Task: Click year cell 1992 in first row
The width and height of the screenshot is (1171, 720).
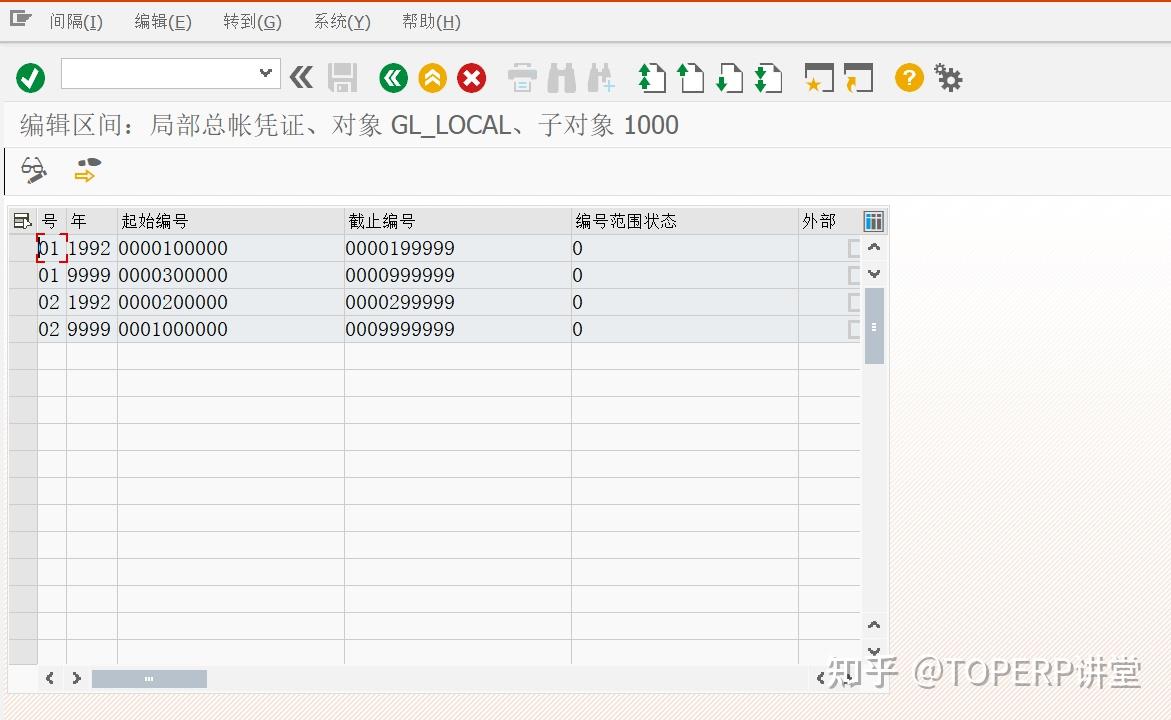Action: click(x=92, y=248)
